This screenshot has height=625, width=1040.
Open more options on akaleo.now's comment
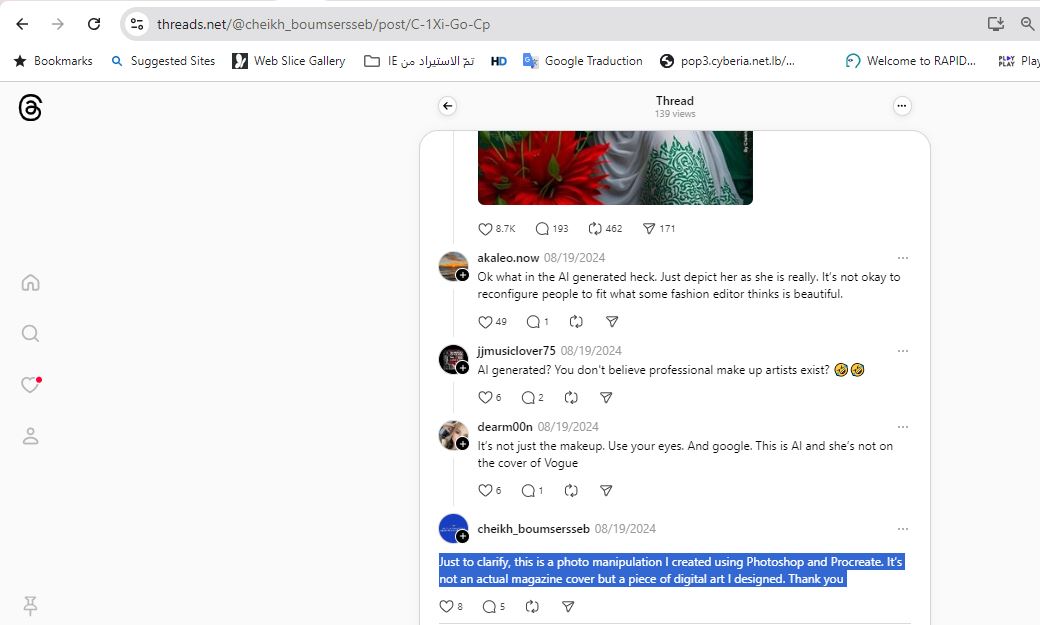(x=902, y=258)
